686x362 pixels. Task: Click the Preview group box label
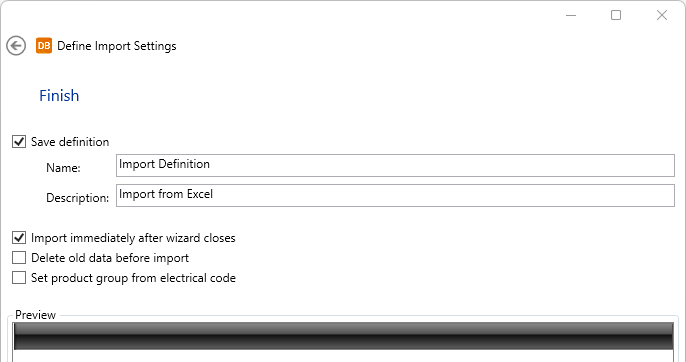[x=35, y=315]
